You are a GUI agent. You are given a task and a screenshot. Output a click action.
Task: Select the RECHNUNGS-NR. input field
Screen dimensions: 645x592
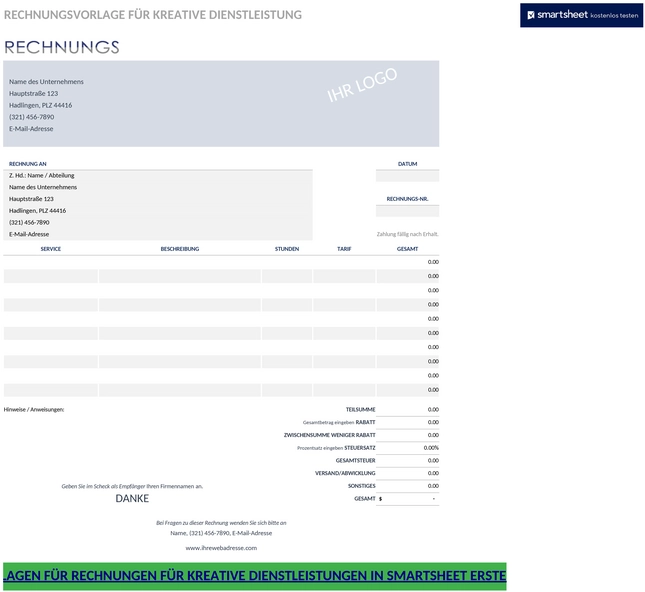[407, 211]
